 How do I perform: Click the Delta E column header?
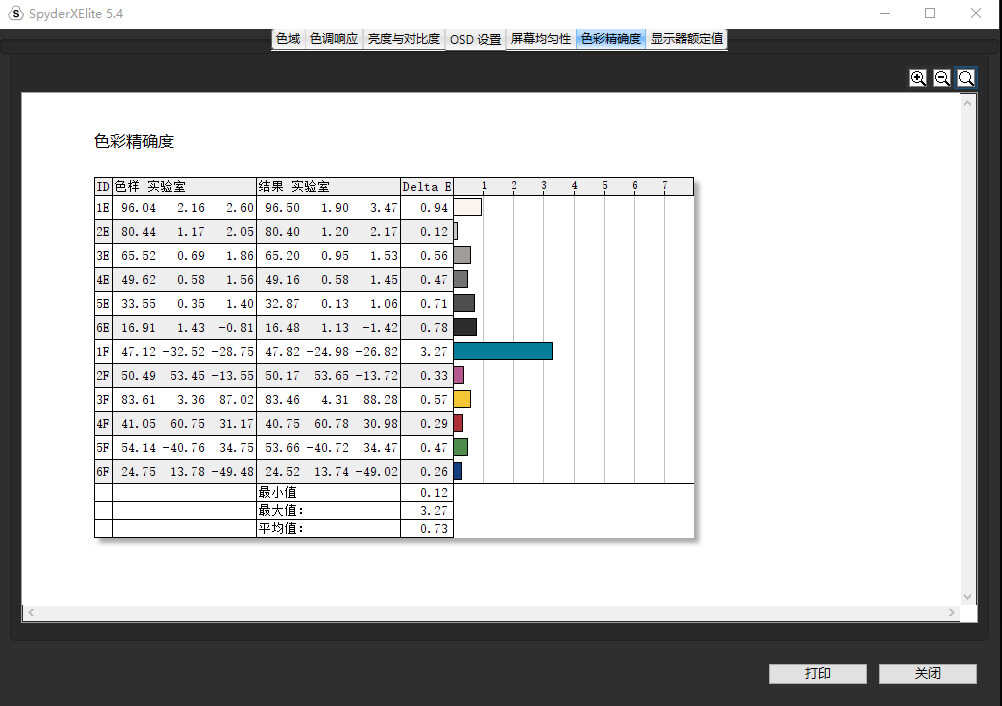[426, 187]
